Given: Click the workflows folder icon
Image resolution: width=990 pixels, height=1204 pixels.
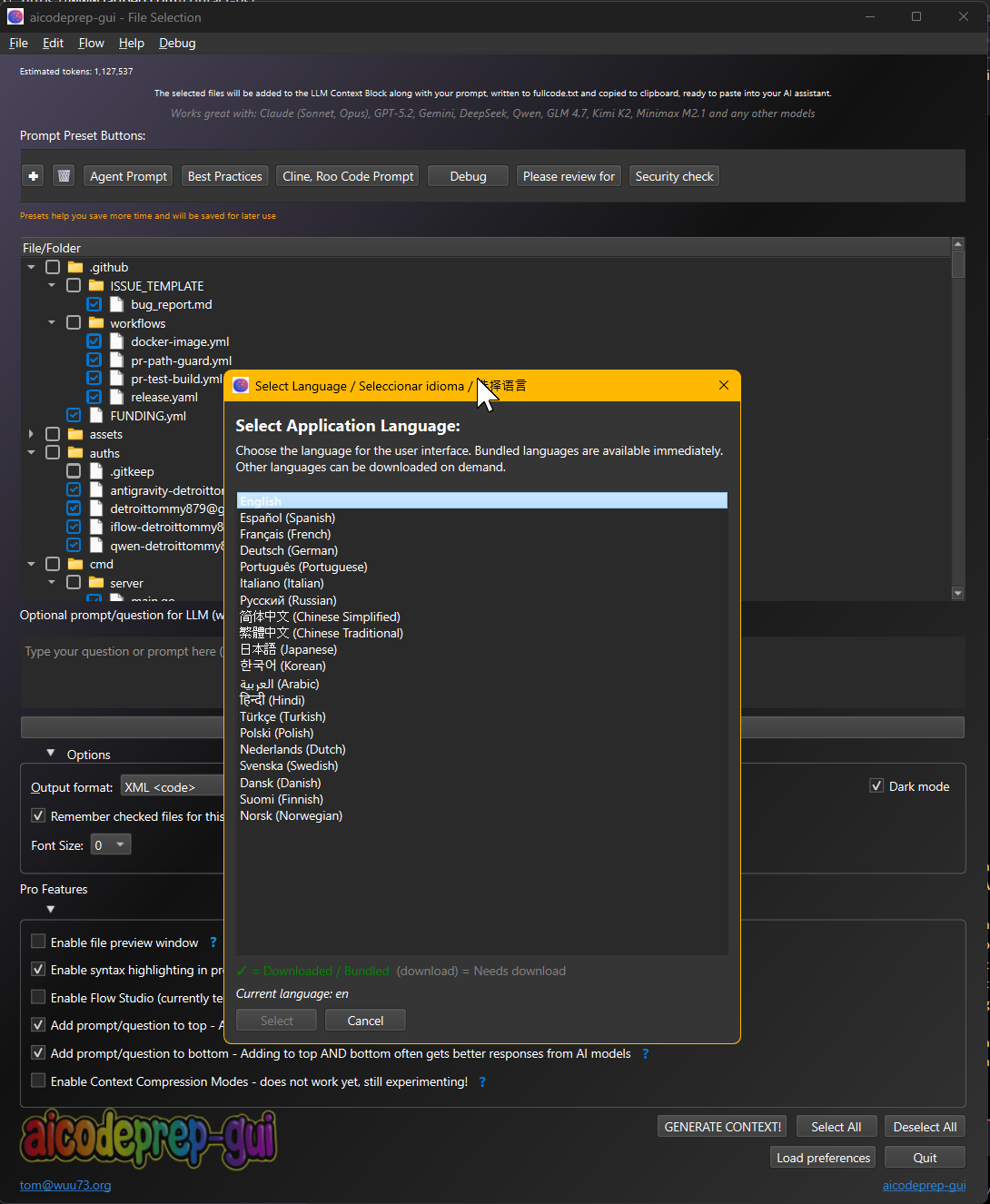Looking at the screenshot, I should [96, 323].
